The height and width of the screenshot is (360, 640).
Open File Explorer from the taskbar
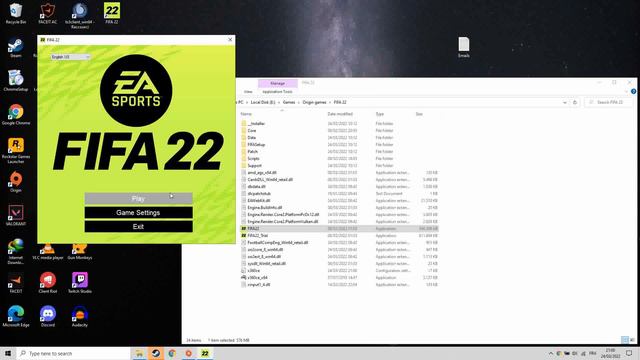coord(139,353)
